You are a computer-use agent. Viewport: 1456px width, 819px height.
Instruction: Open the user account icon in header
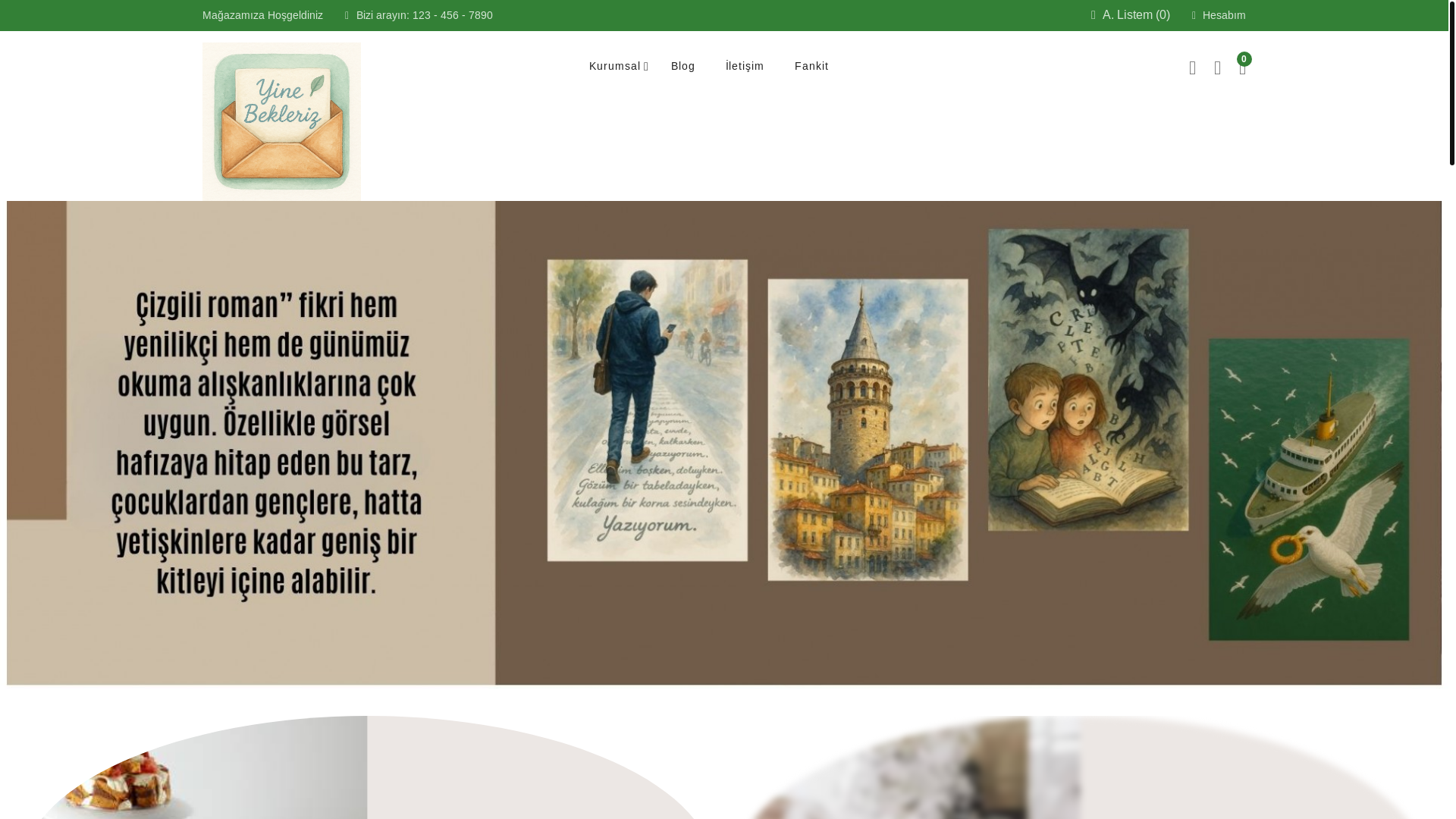(1217, 68)
